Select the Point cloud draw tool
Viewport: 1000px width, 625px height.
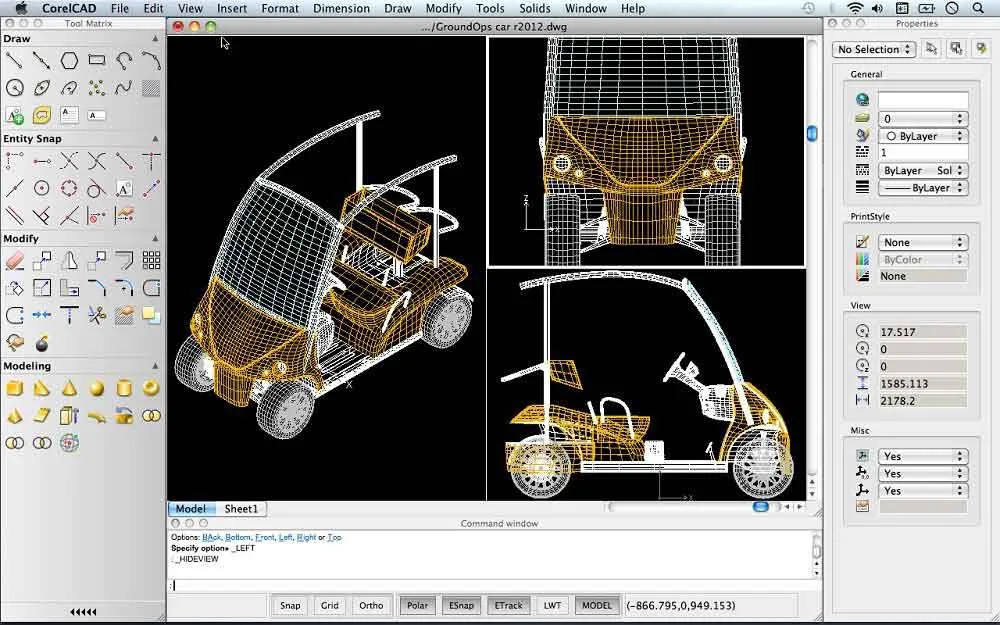click(x=96, y=88)
